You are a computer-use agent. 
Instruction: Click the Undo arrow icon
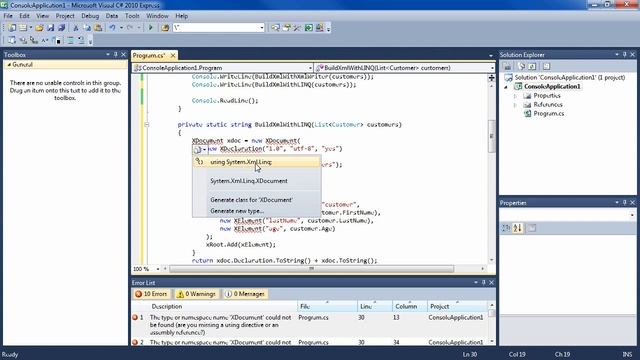click(x=112, y=28)
